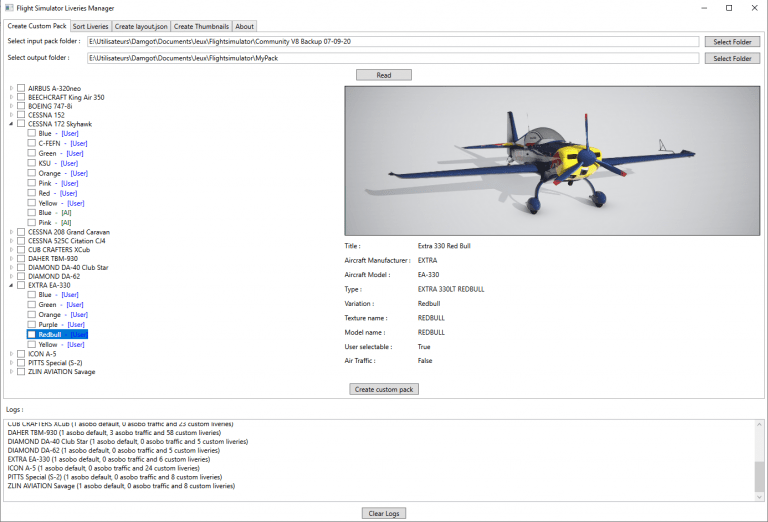
Task: Click the logs scroll down arrow
Action: coord(759,497)
